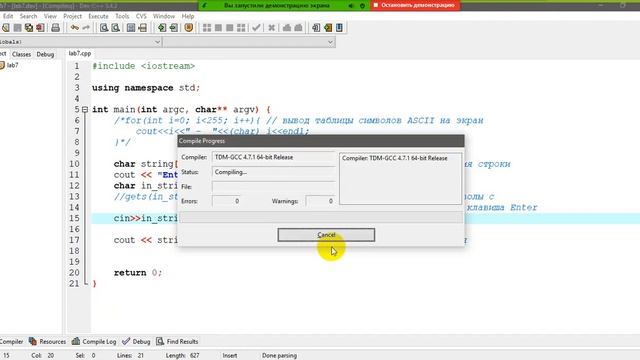Open the Help menu
The width and height of the screenshot is (640, 360).
coord(188,16)
